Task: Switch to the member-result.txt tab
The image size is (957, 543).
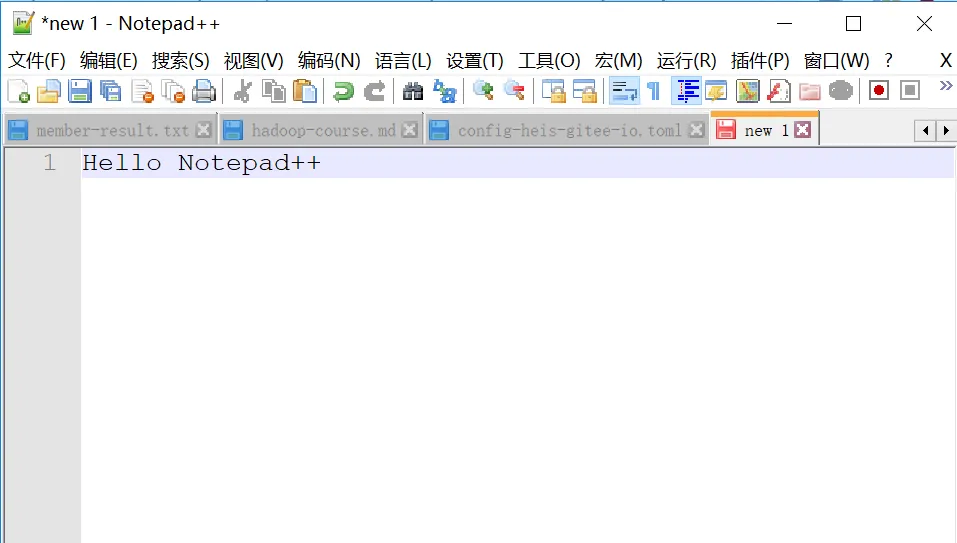Action: click(x=112, y=130)
